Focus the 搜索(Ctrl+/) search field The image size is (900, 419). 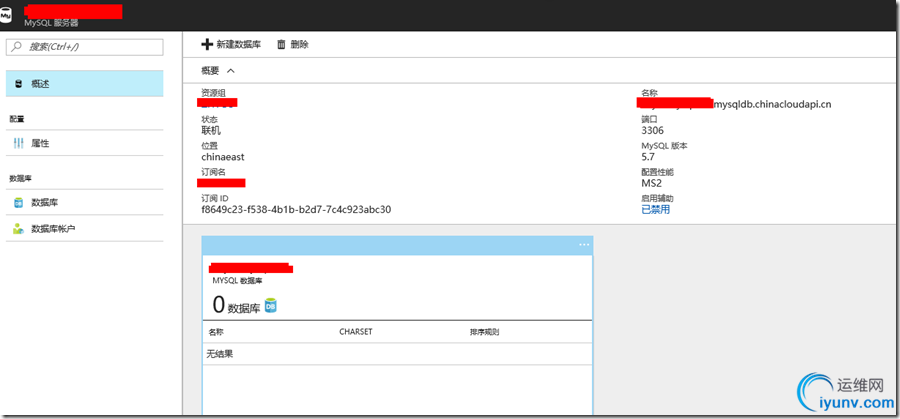tap(84, 47)
